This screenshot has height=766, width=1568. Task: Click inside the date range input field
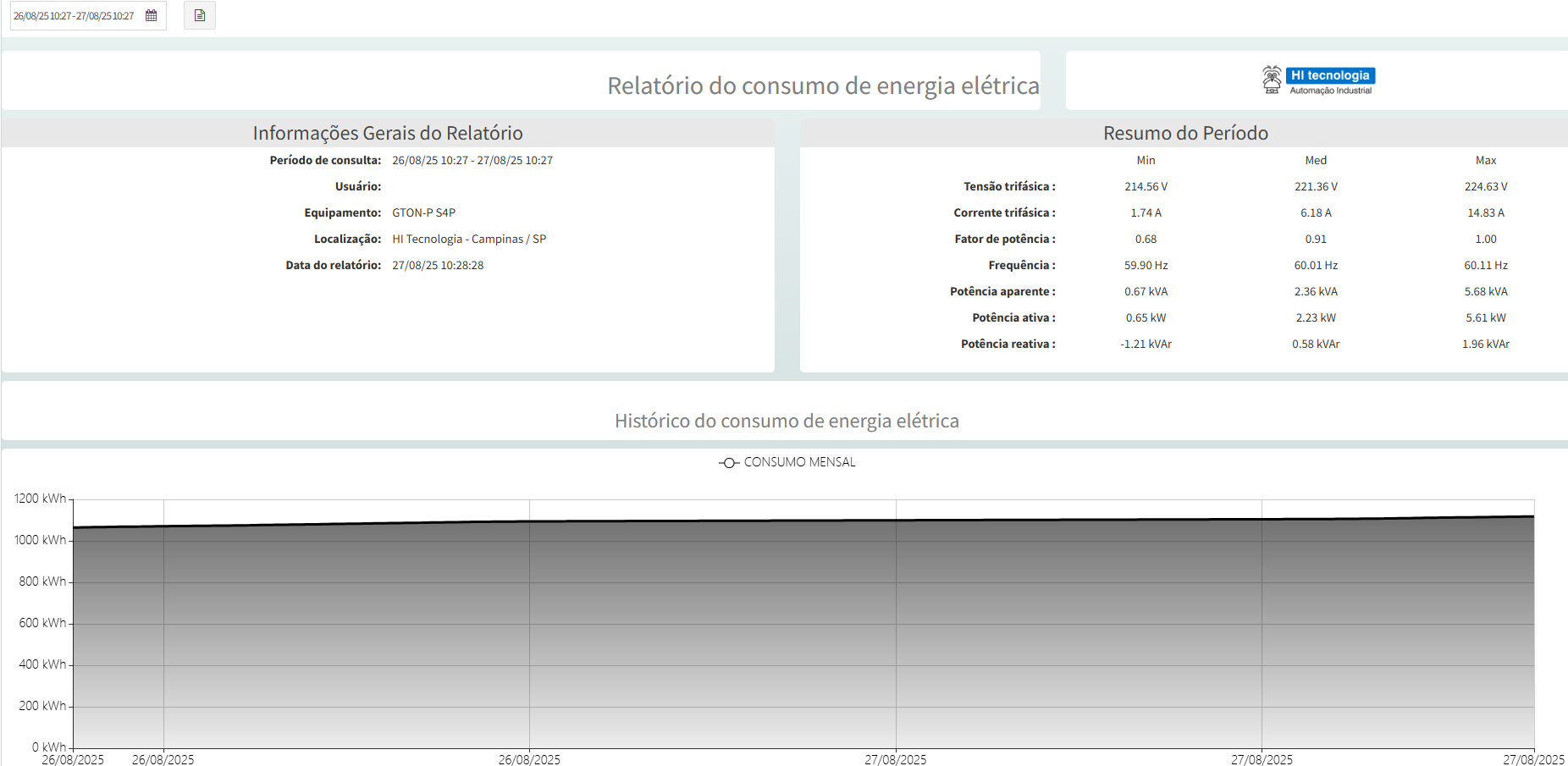[x=72, y=14]
